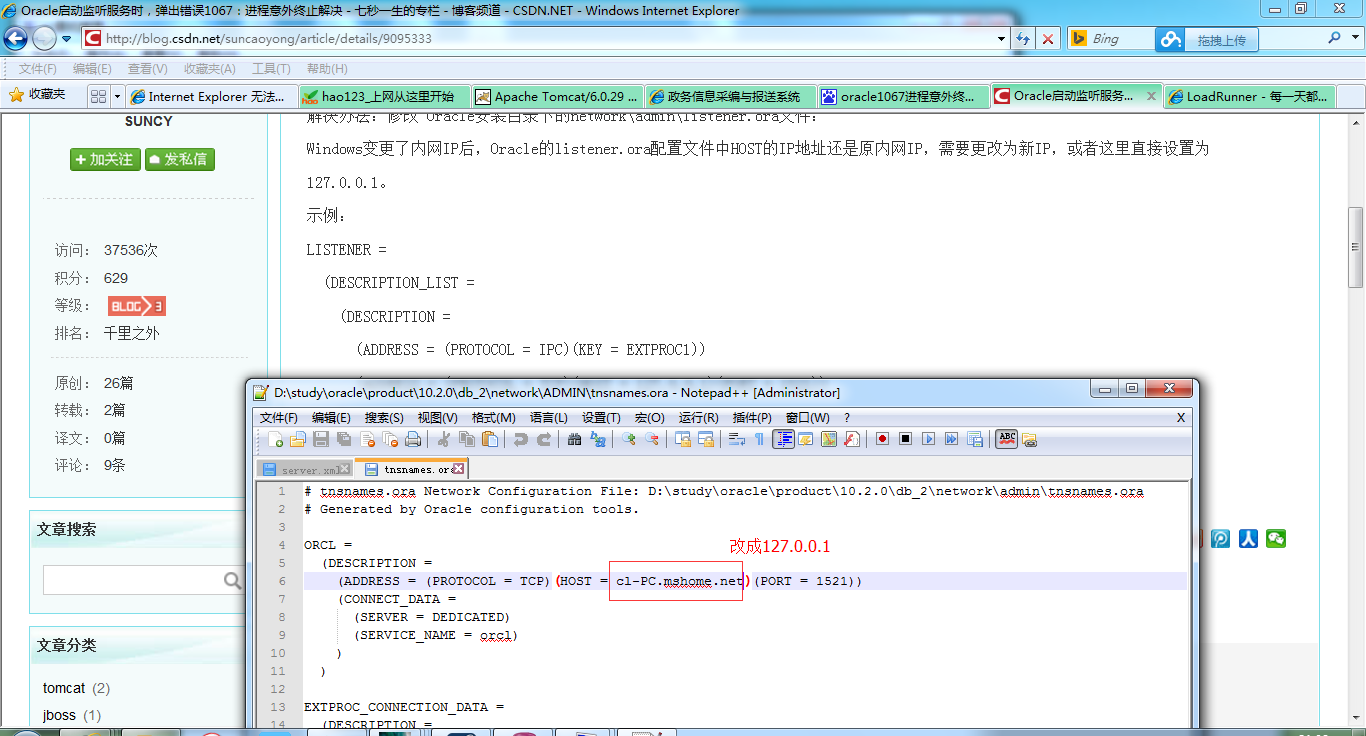Close the tnsnames.ora tab via its X
The height and width of the screenshot is (736, 1366).
point(459,468)
